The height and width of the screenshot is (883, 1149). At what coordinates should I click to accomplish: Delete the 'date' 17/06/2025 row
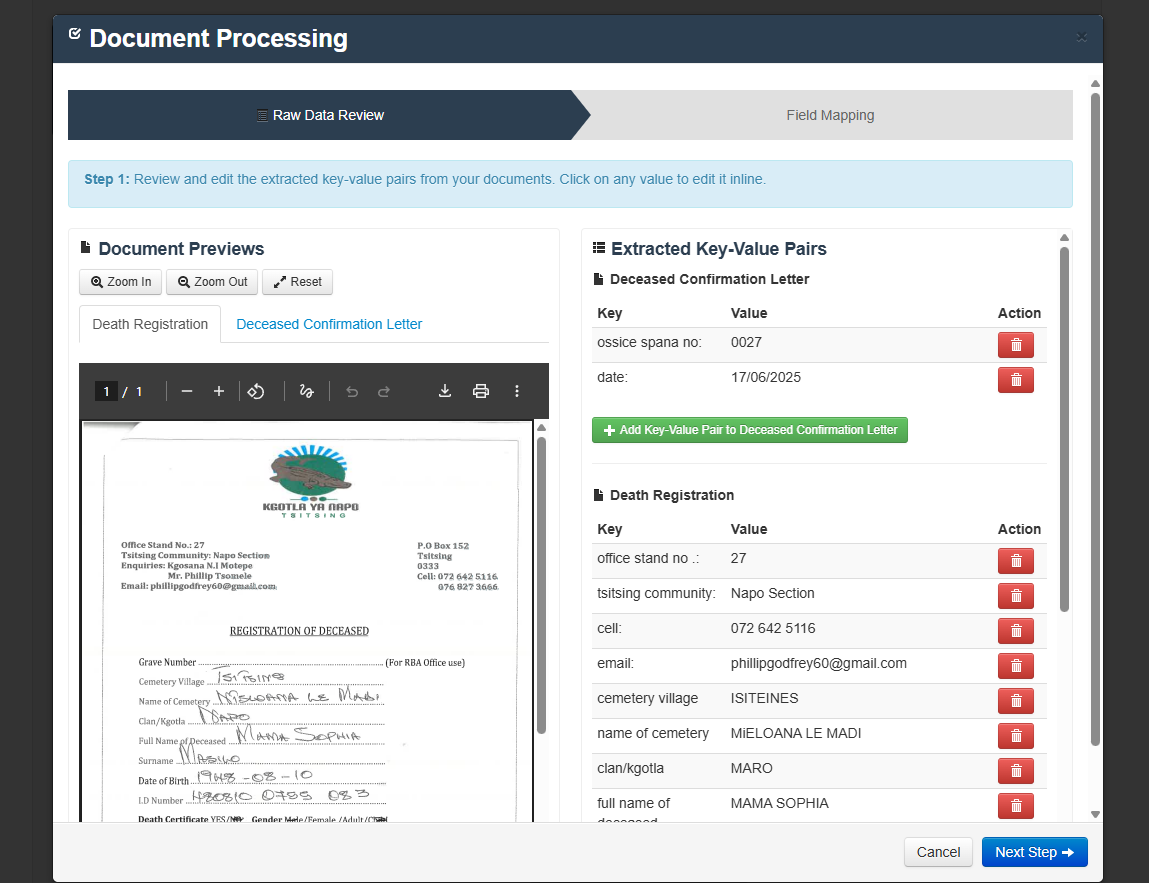point(1015,380)
